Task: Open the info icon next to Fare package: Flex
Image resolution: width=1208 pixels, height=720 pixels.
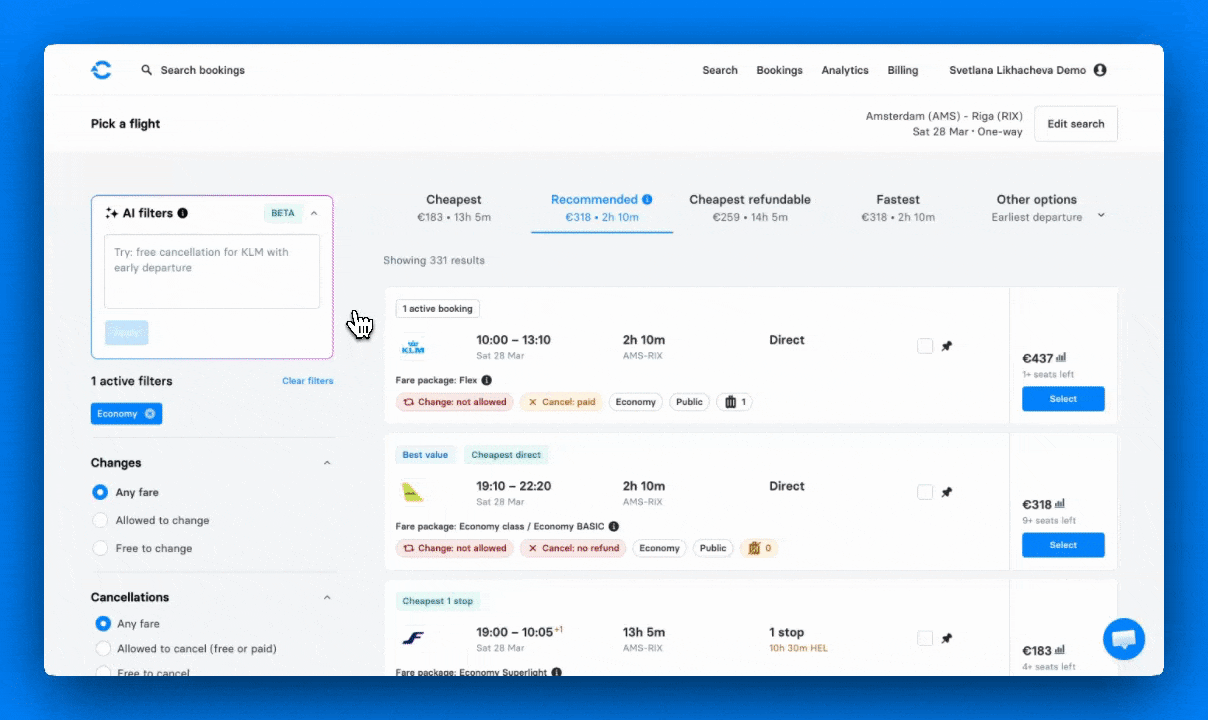Action: [x=485, y=380]
